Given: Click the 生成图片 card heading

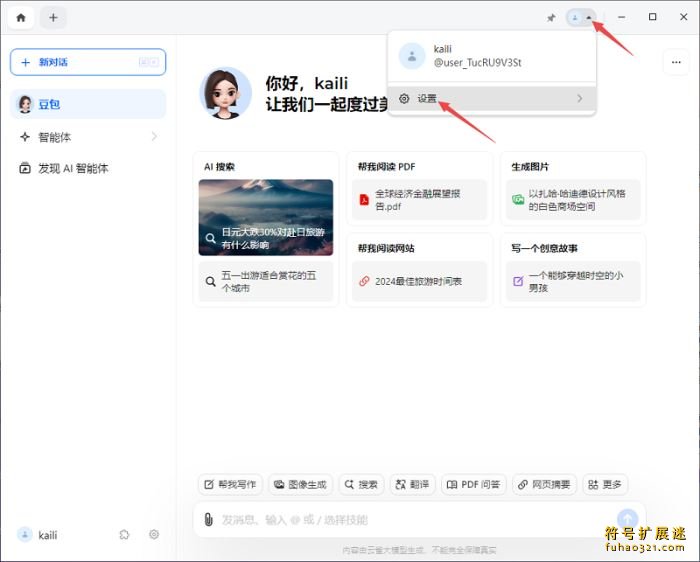Looking at the screenshot, I should coord(530,167).
